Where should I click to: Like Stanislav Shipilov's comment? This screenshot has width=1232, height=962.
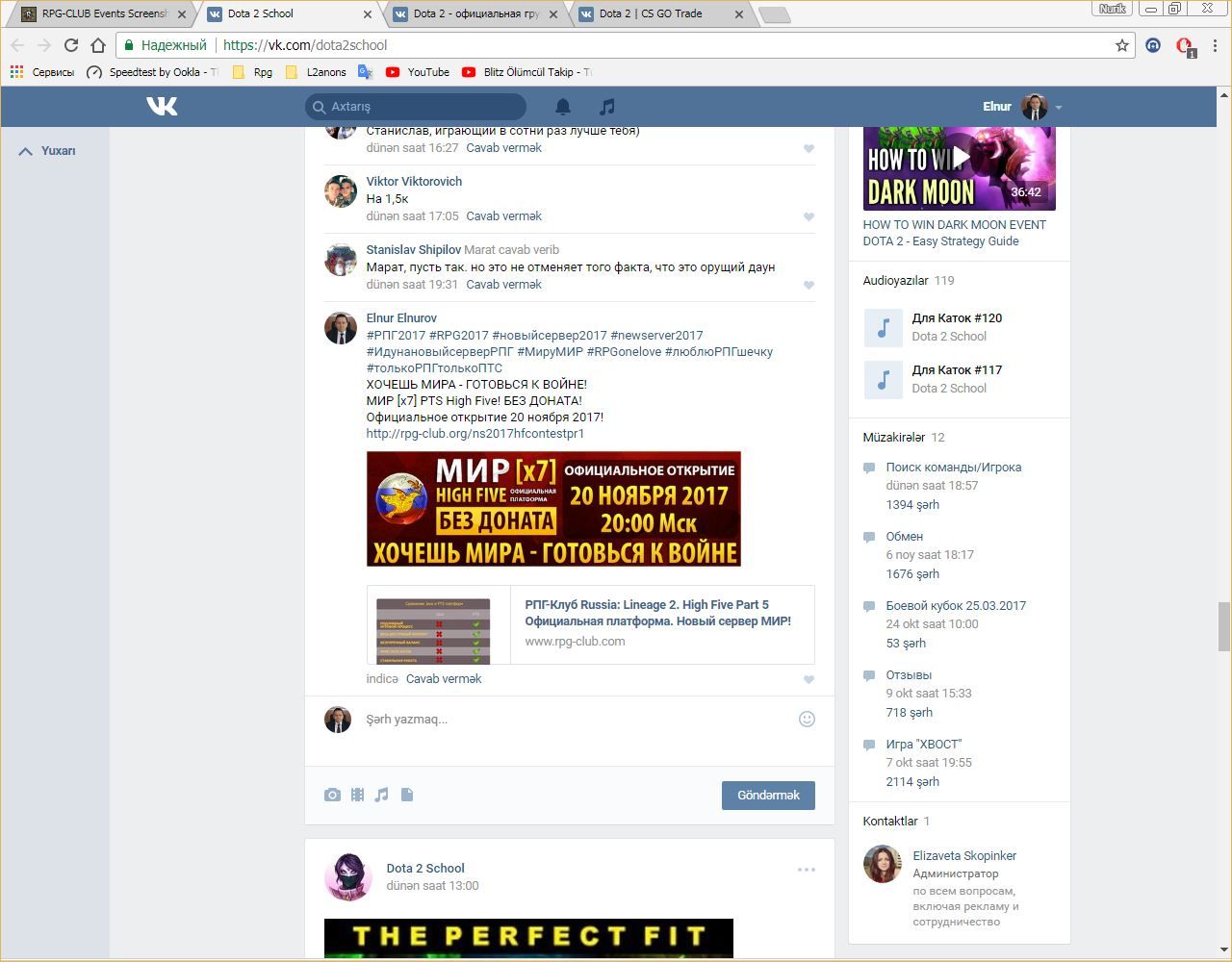tap(808, 286)
